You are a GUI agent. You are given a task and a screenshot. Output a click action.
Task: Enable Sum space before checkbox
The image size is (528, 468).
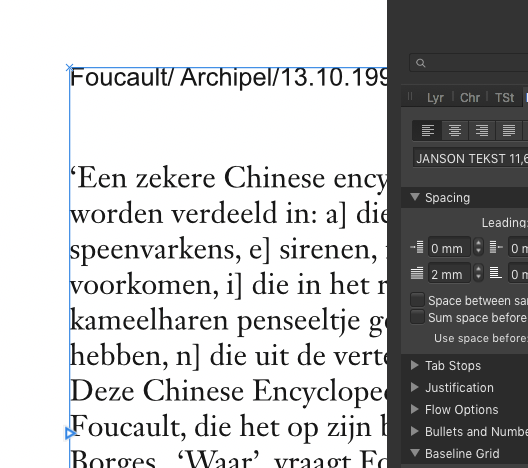[x=417, y=317]
